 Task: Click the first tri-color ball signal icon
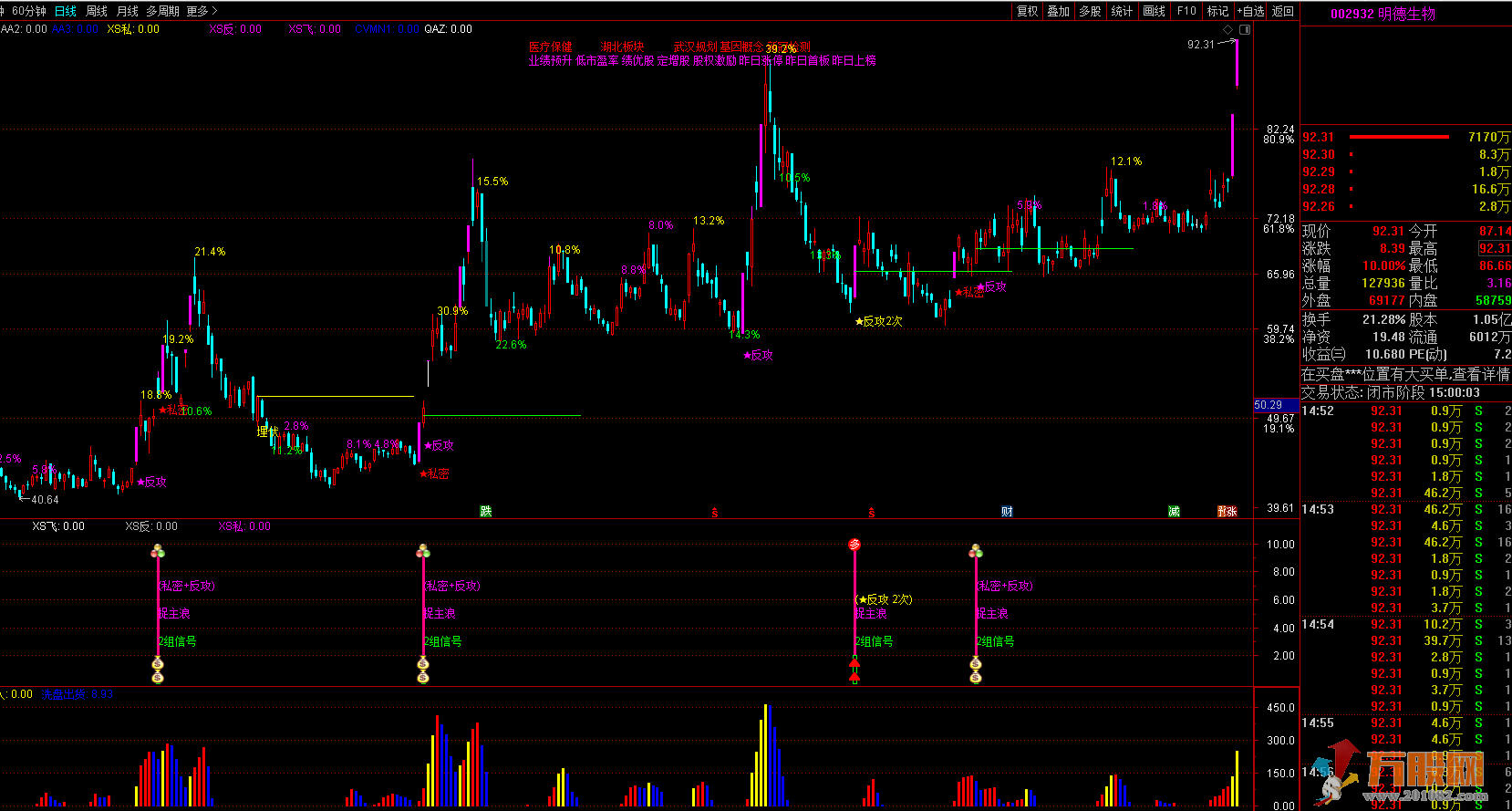click(x=158, y=551)
